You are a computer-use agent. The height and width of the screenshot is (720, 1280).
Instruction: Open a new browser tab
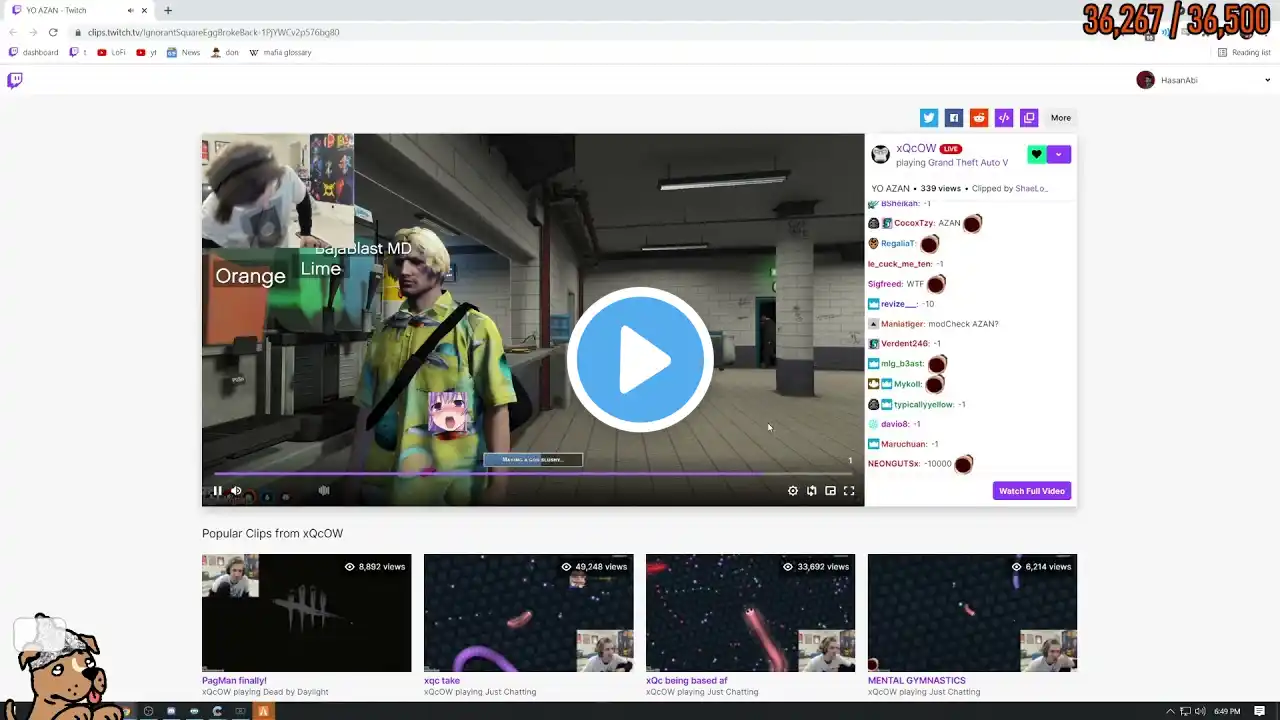(x=168, y=11)
